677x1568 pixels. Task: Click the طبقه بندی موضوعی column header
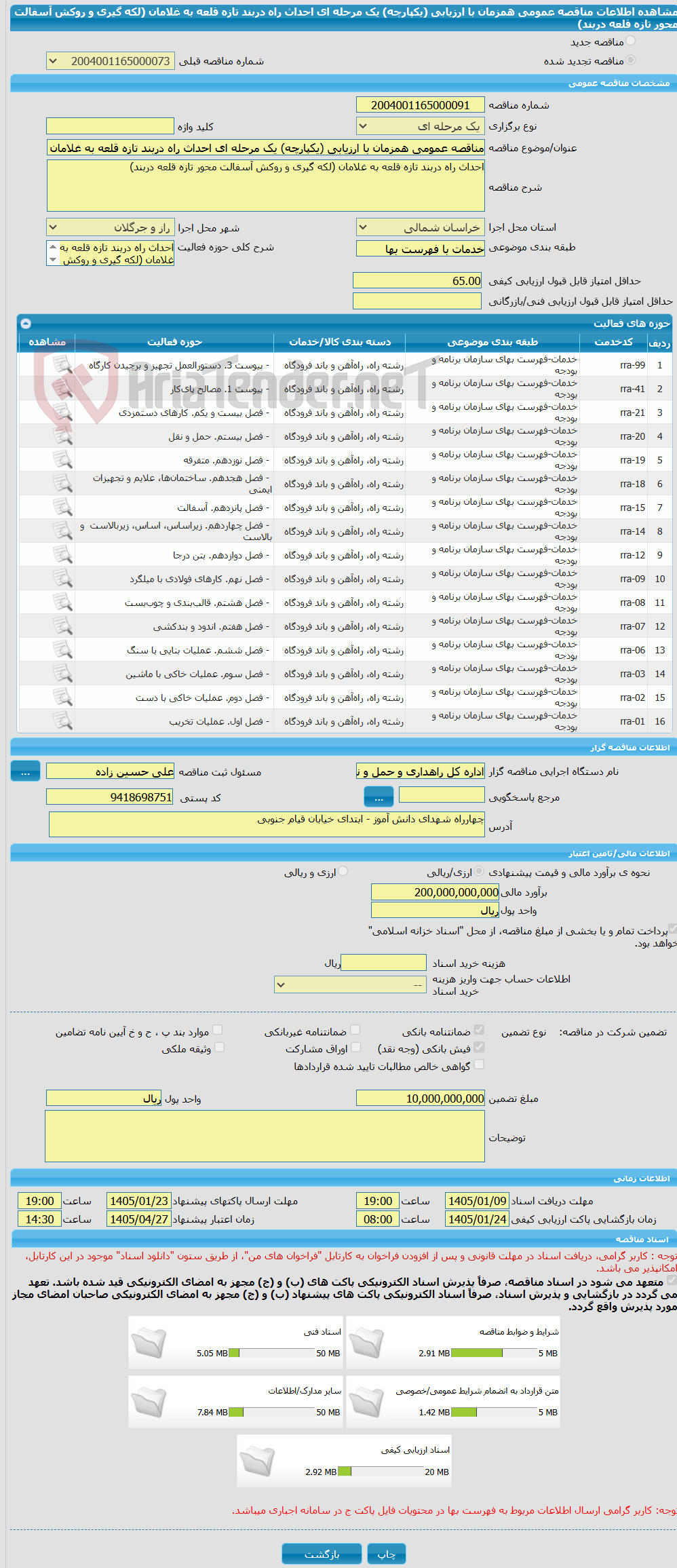tap(493, 342)
